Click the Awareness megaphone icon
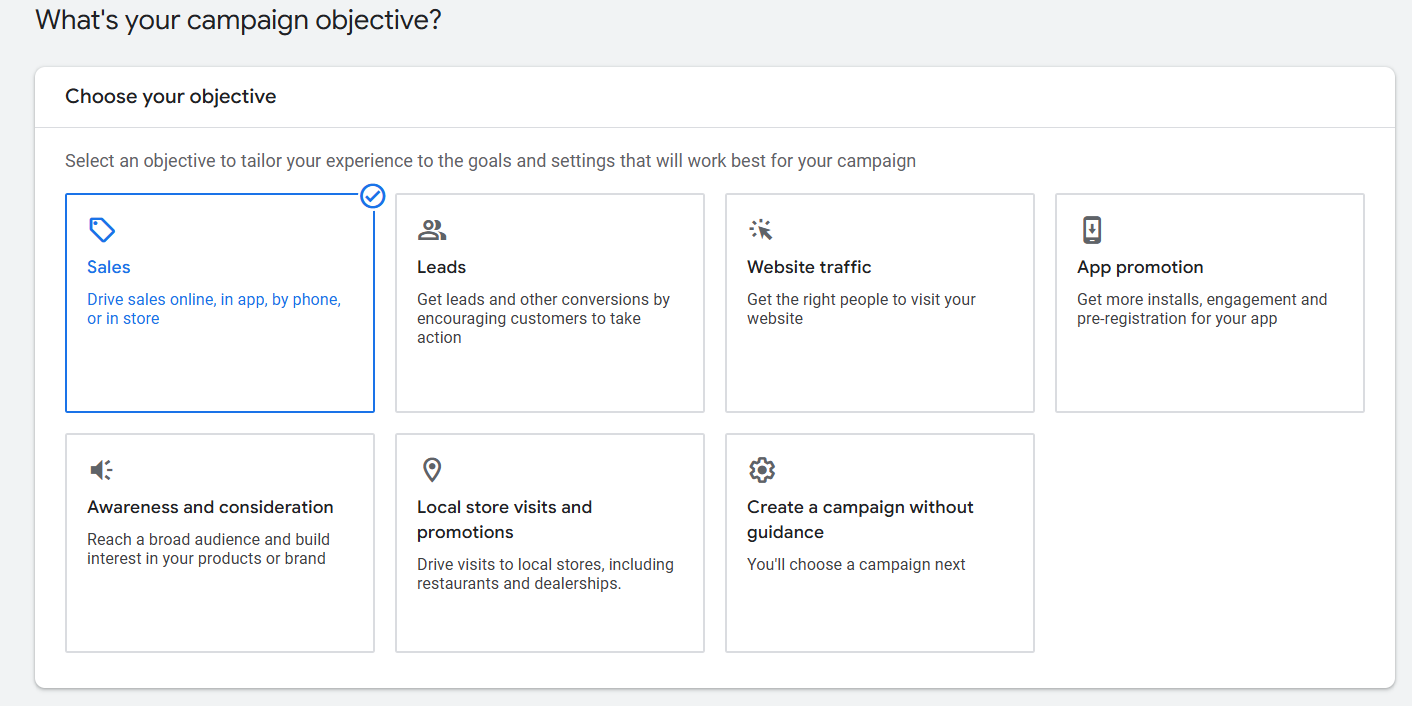The height and width of the screenshot is (706, 1412). [x=101, y=470]
